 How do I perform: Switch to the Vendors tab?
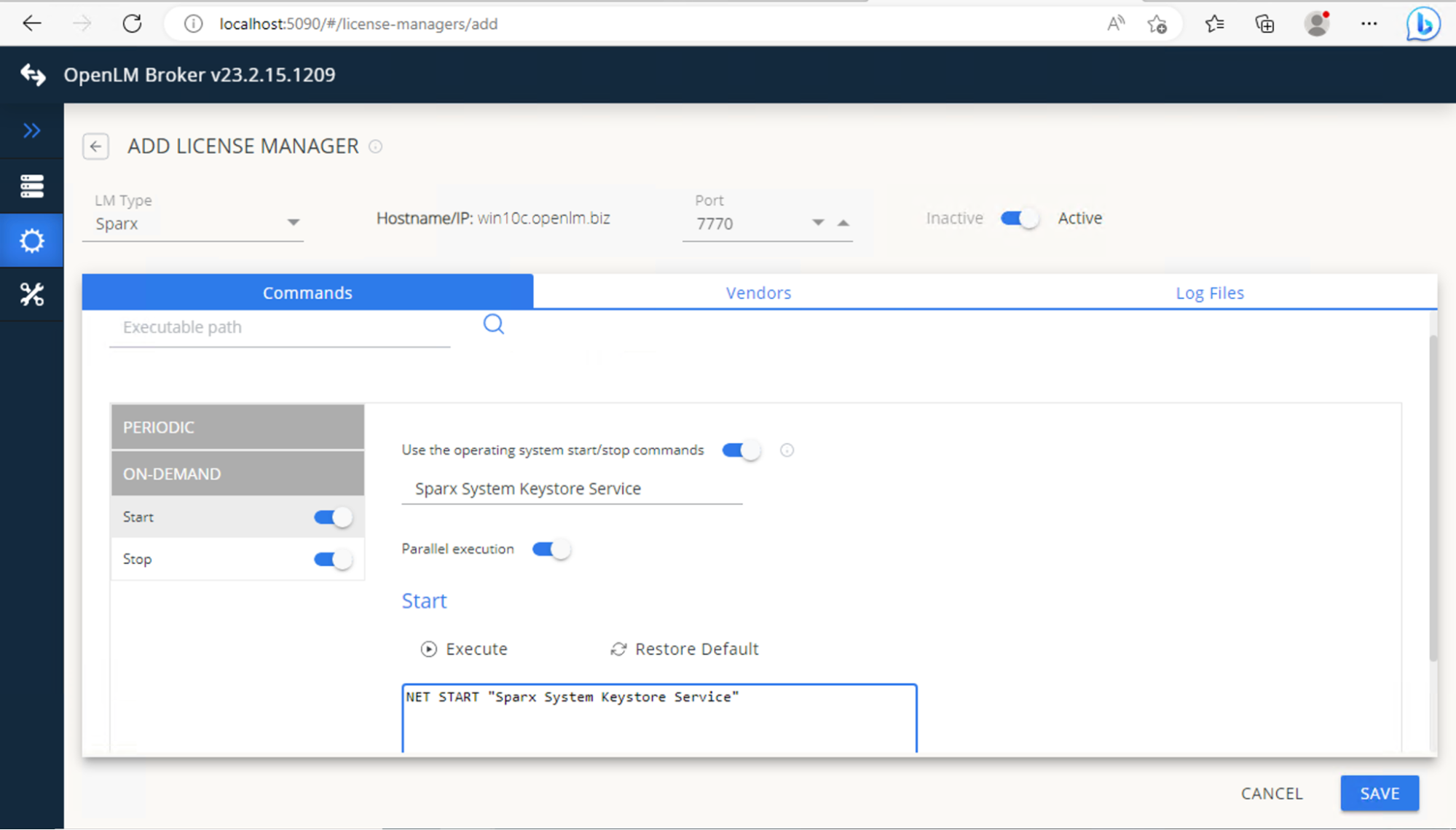point(758,292)
